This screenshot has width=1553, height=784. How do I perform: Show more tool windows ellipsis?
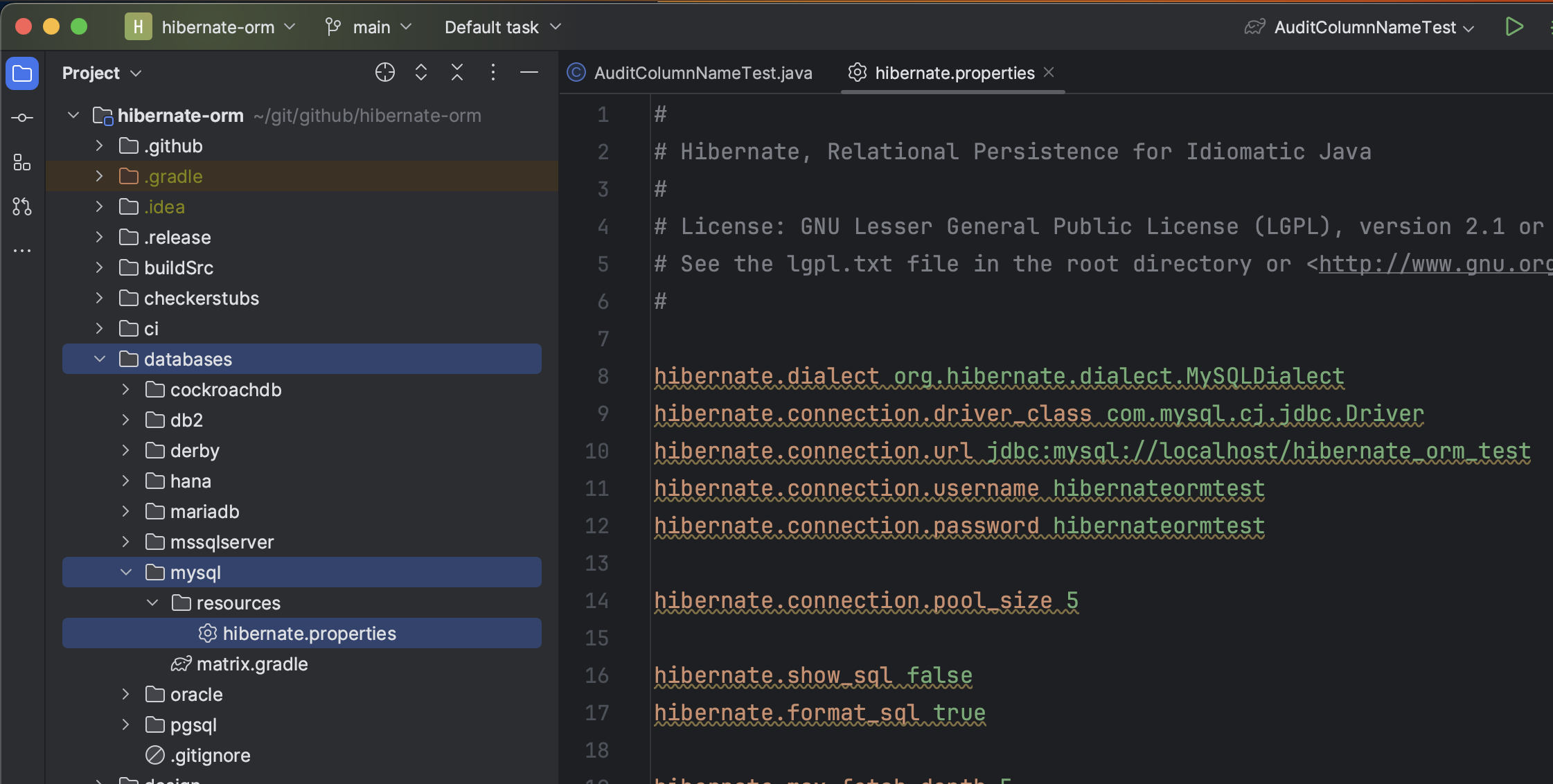point(22,251)
